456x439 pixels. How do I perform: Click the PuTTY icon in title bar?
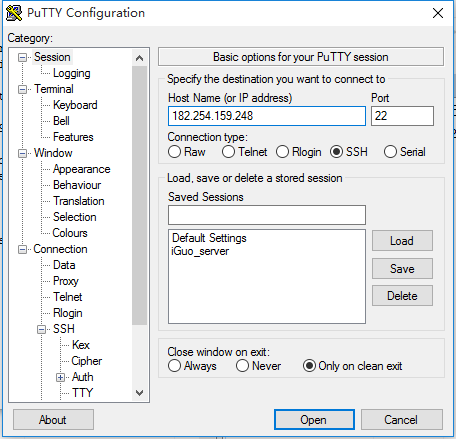14,13
